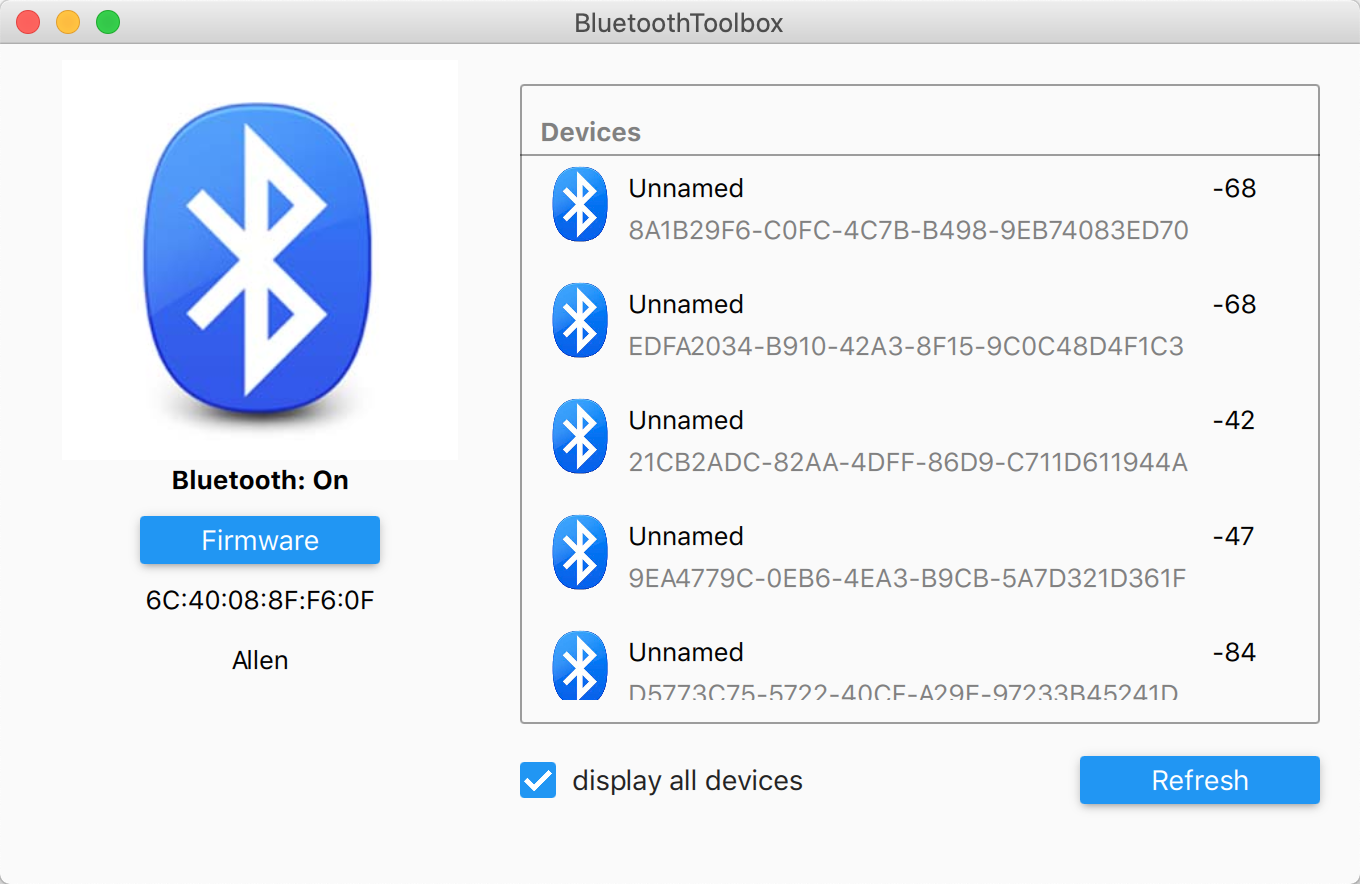Click the -42 signal strength value
The height and width of the screenshot is (884, 1360).
coord(1234,420)
